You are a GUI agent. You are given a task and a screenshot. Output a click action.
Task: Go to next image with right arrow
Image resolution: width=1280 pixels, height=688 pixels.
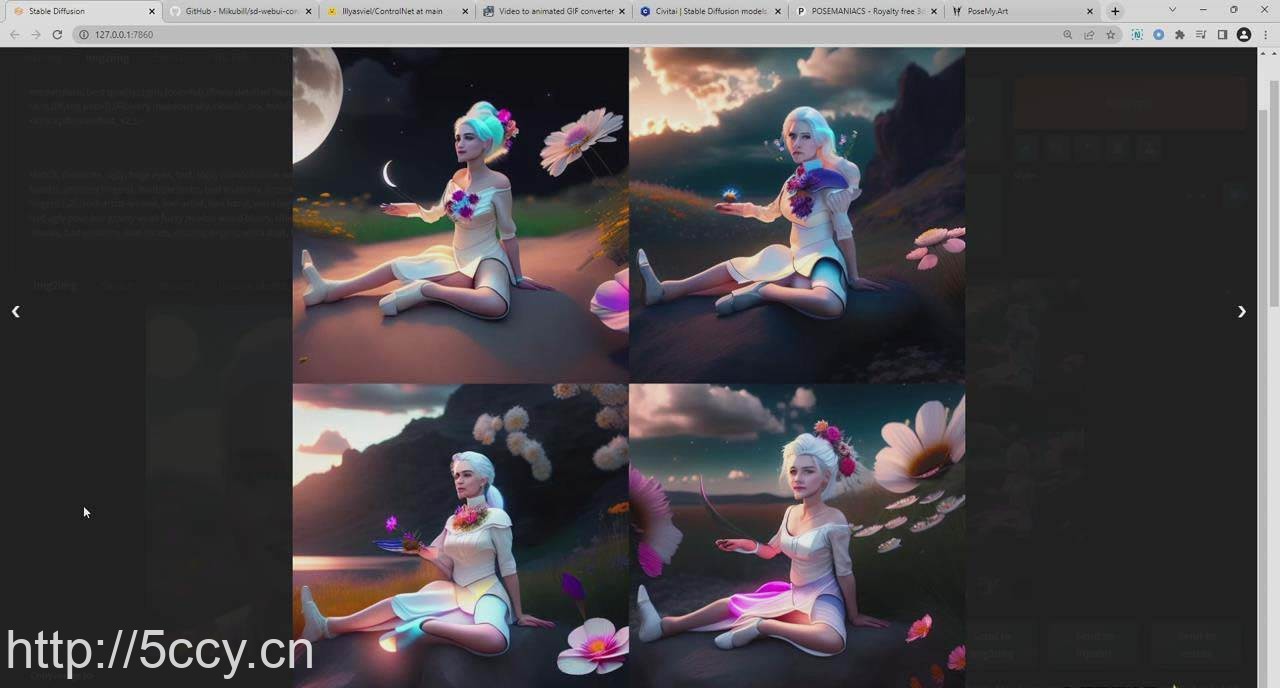coord(1241,312)
